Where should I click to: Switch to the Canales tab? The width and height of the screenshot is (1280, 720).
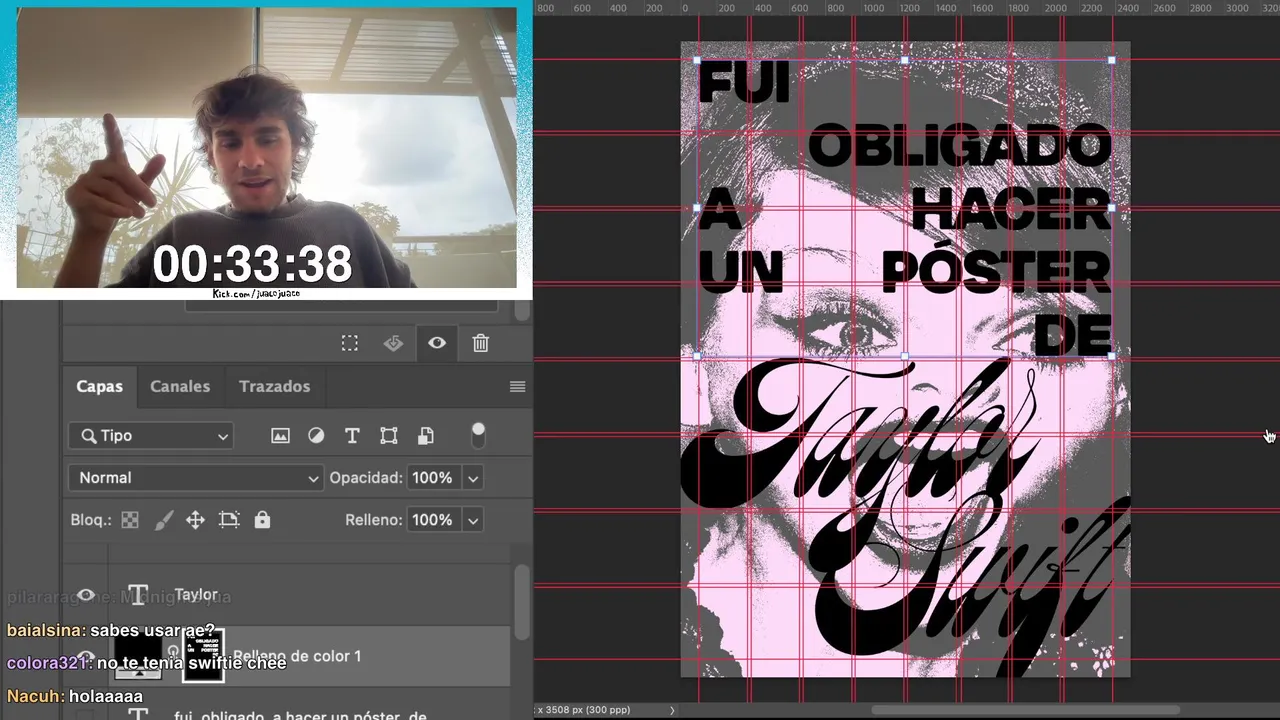click(180, 386)
